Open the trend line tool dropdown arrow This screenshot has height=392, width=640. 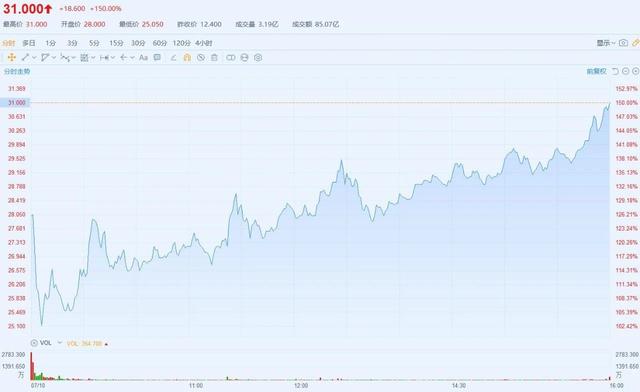pyautogui.click(x=34, y=58)
